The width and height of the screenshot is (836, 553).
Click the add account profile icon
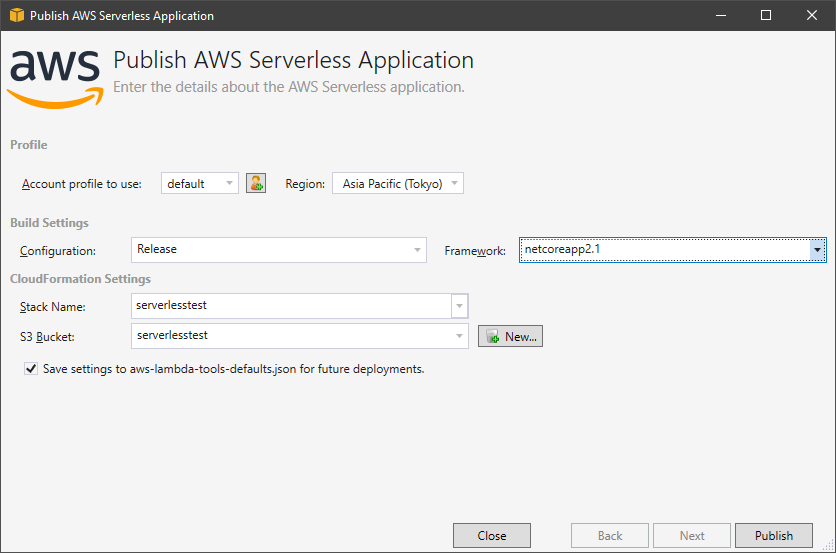[256, 183]
